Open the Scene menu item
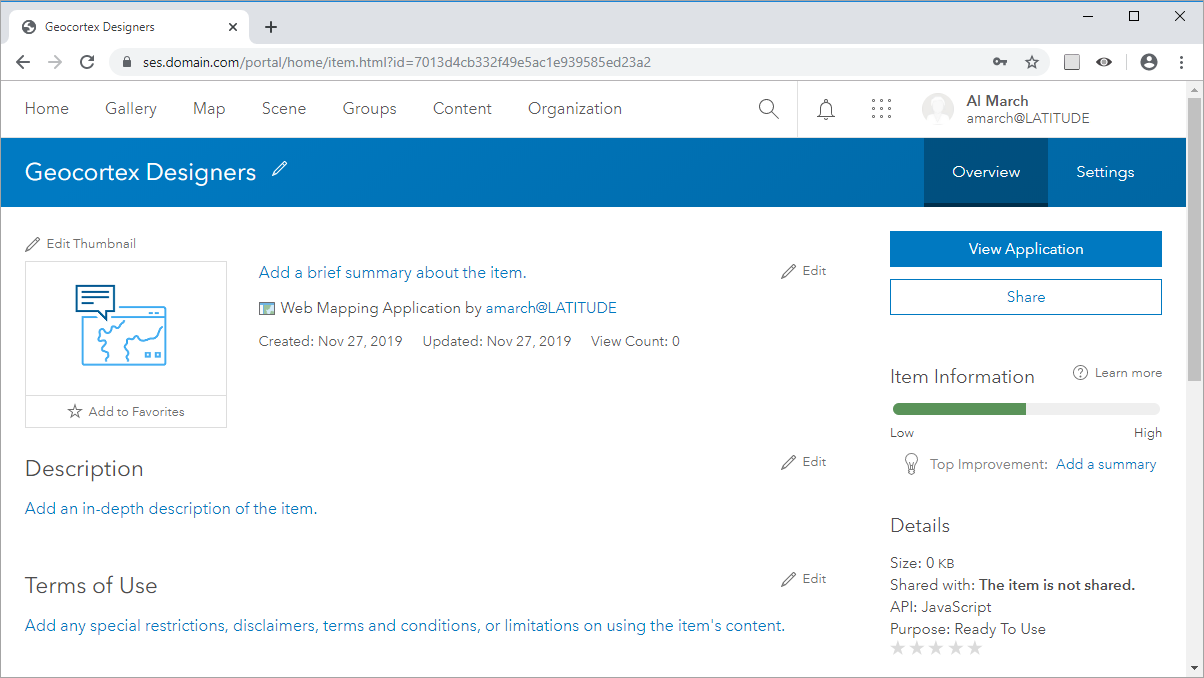 (x=284, y=109)
